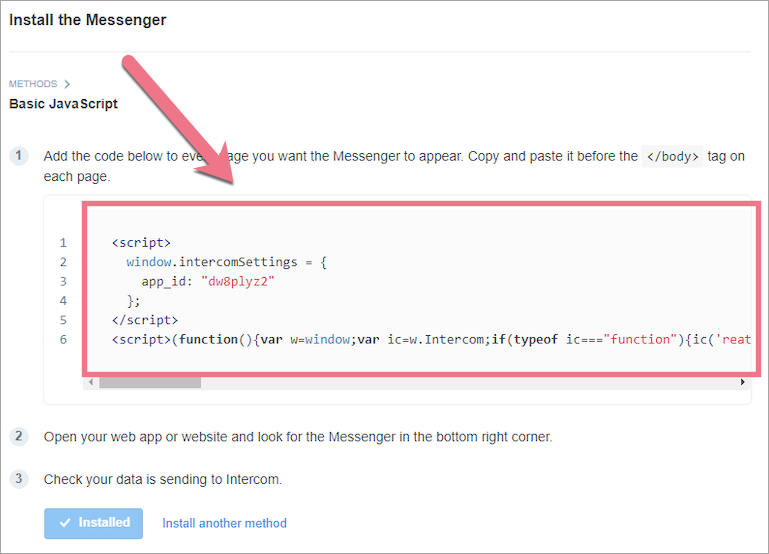Click the closing </script> tag on line 5
Viewport: 769px width, 554px height.
(x=145, y=320)
